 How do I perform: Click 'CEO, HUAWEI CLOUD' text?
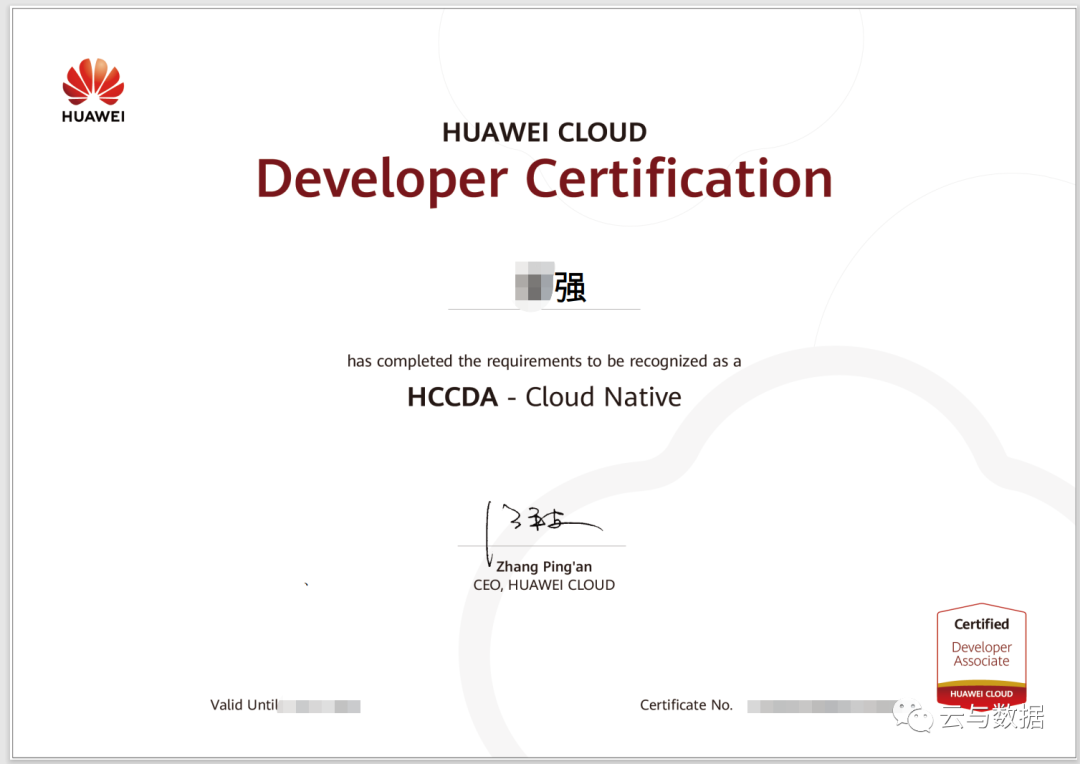pos(544,585)
